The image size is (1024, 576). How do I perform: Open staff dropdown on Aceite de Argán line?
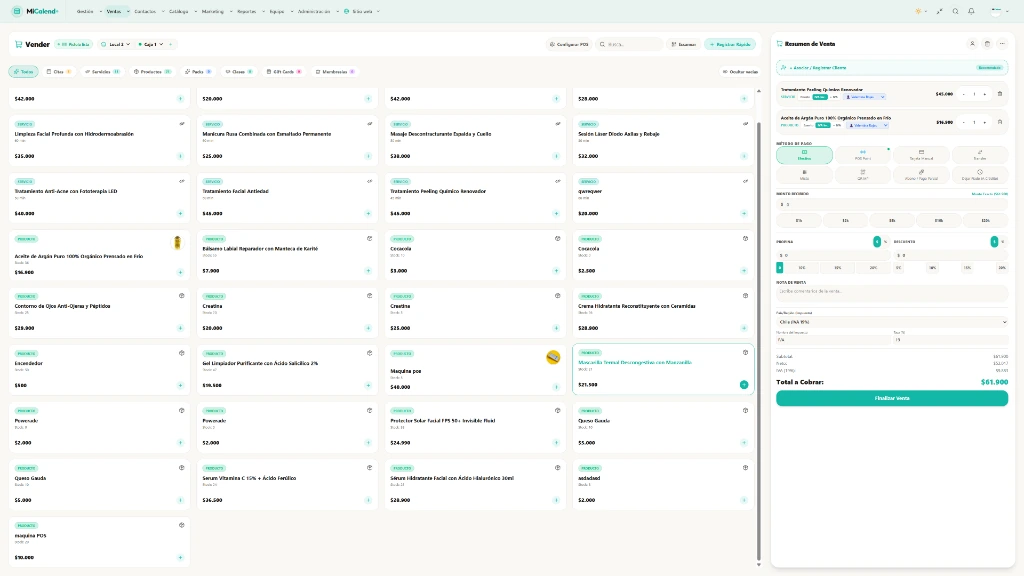868,125
